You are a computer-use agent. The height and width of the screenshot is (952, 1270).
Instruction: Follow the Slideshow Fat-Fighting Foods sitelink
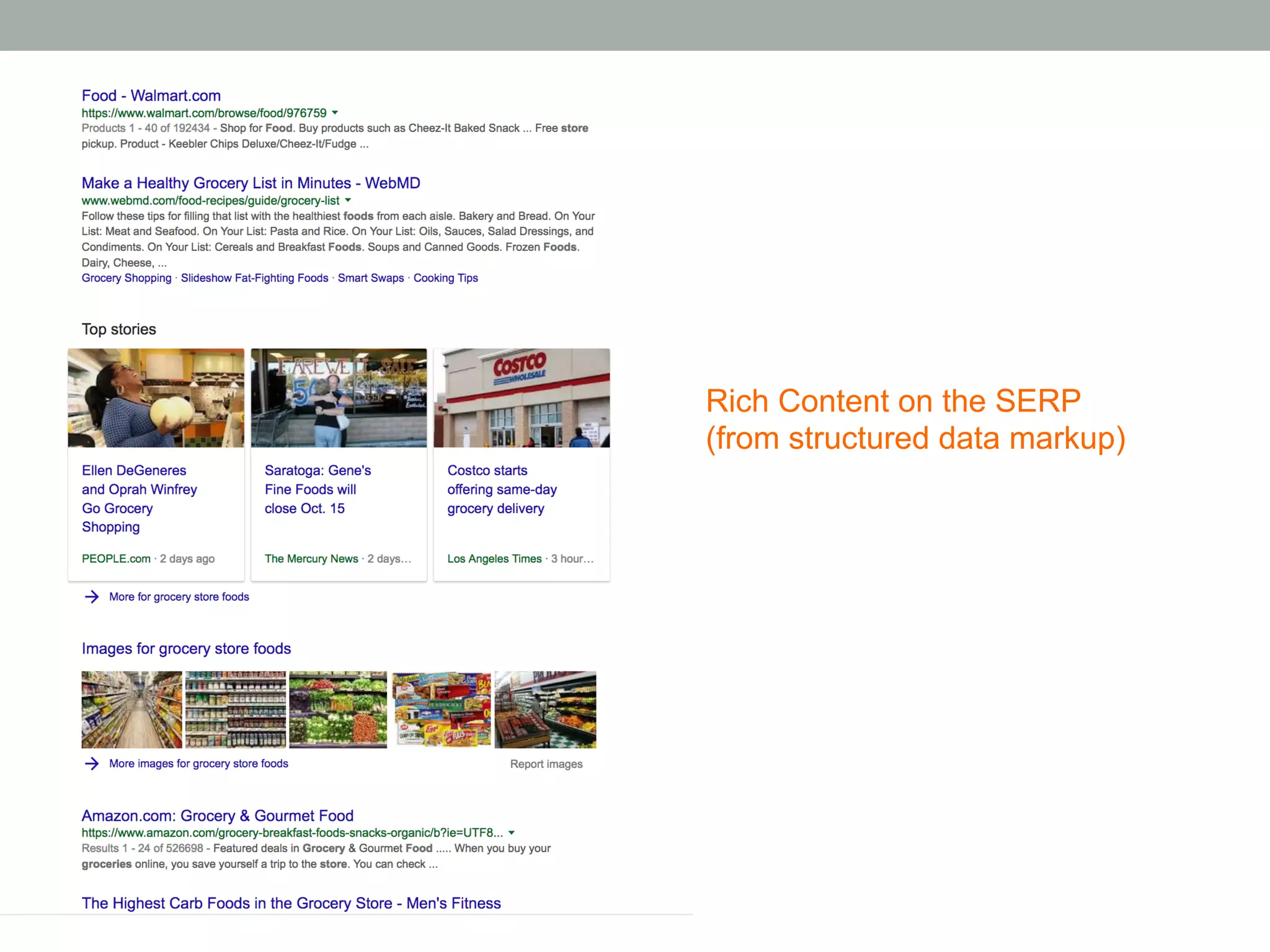coord(254,278)
